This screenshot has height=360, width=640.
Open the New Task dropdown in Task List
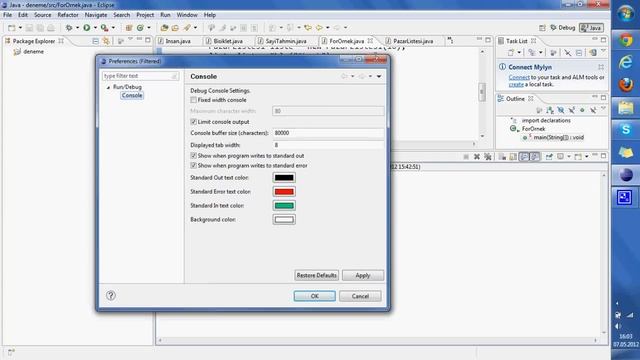pos(519,53)
